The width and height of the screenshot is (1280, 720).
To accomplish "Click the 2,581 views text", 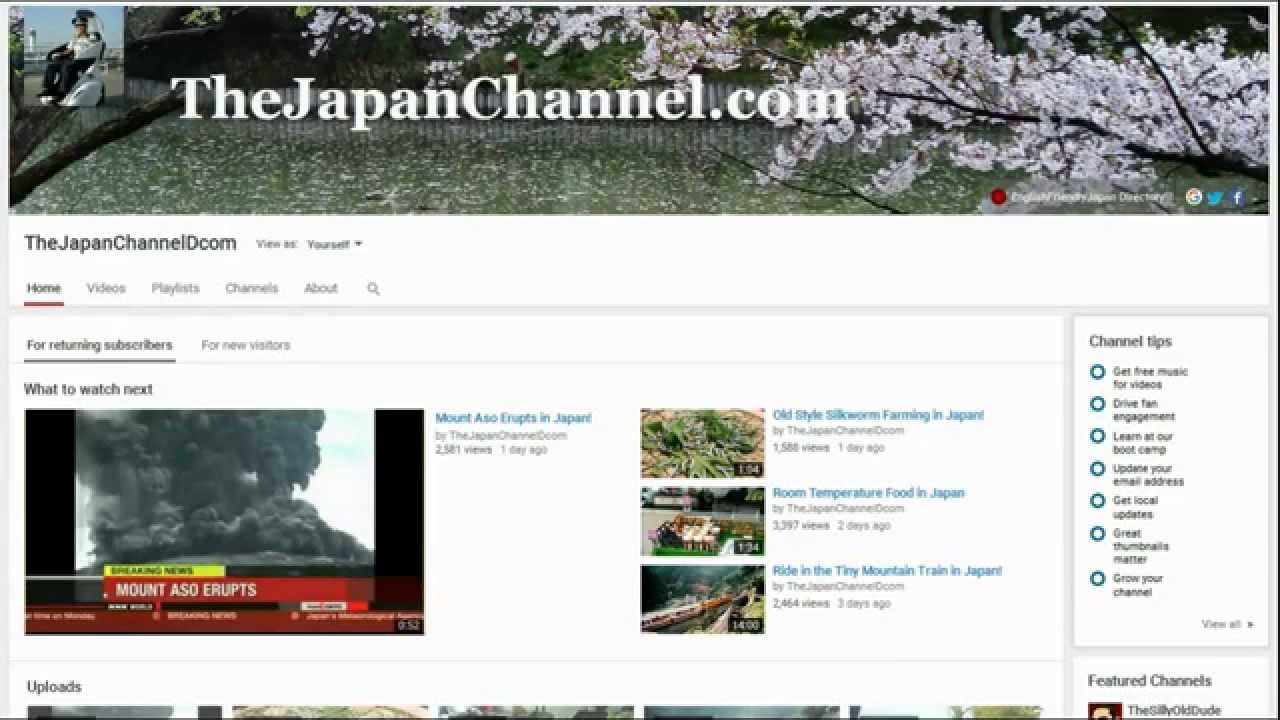I will (x=464, y=450).
